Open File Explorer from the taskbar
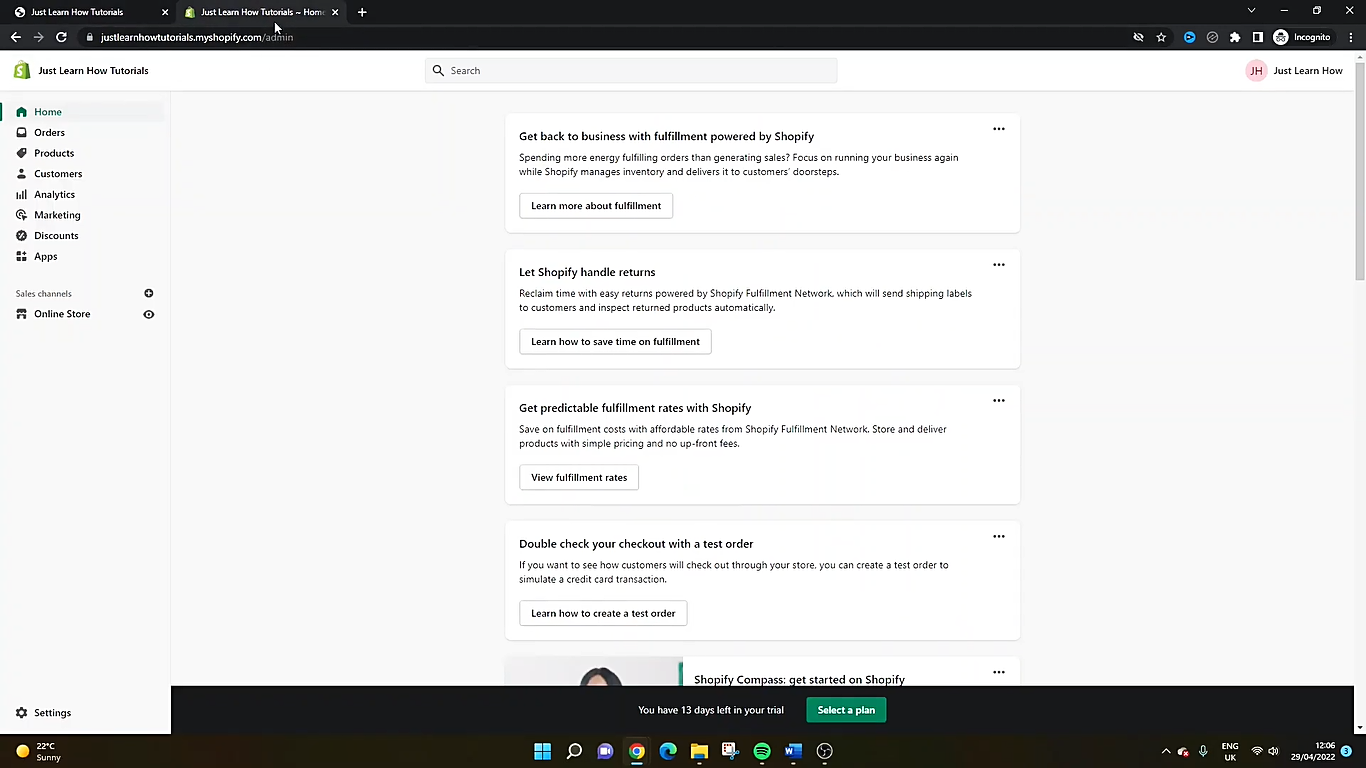1366x768 pixels. point(699,751)
